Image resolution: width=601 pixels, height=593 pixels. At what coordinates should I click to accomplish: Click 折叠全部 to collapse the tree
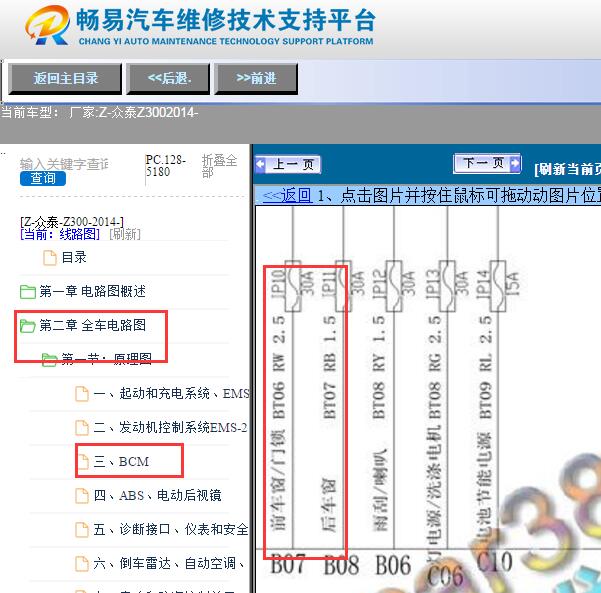[x=219, y=166]
